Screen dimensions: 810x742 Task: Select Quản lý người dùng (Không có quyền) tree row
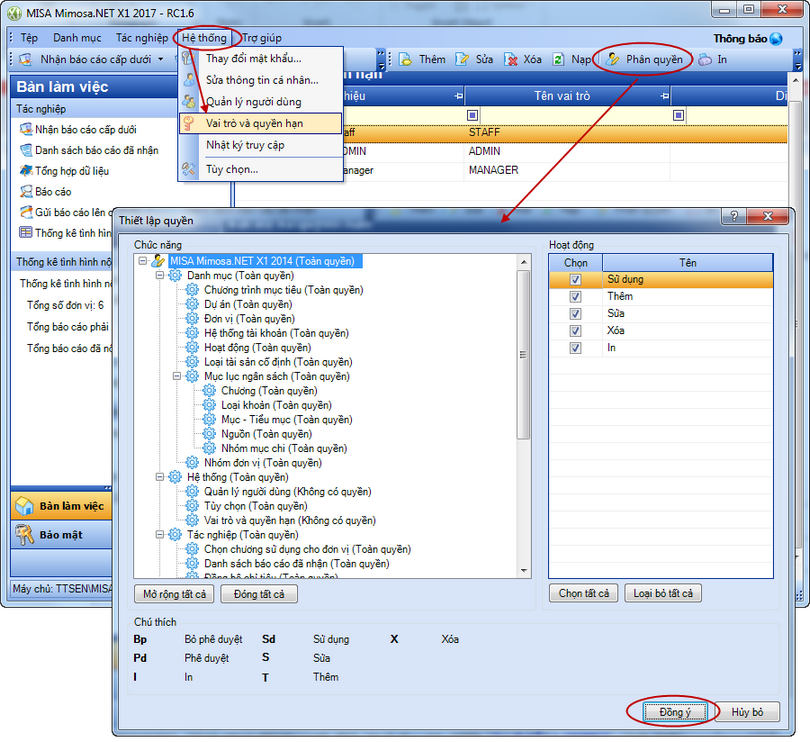click(x=287, y=491)
